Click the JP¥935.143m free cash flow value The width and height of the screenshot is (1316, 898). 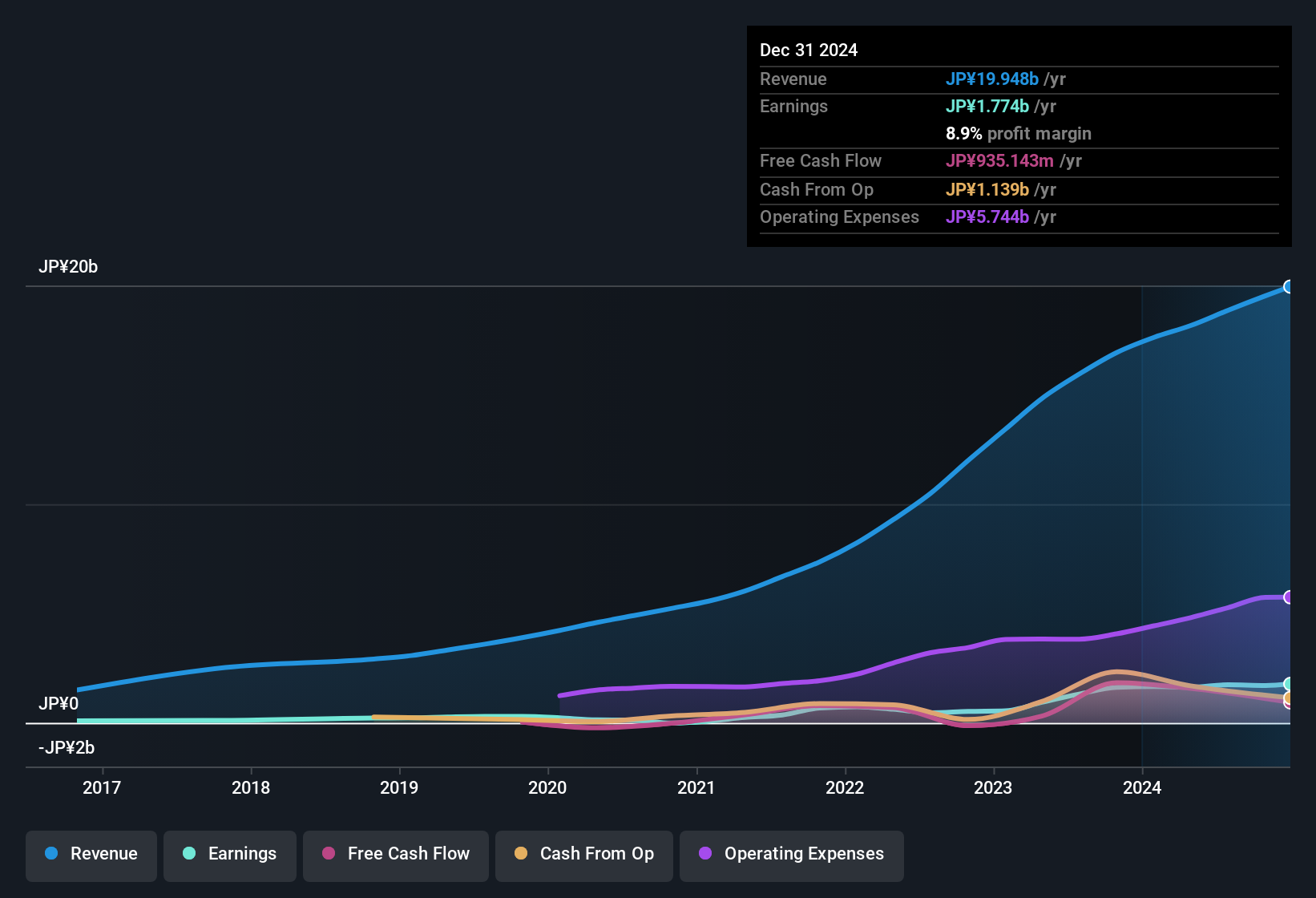pyautogui.click(x=999, y=161)
